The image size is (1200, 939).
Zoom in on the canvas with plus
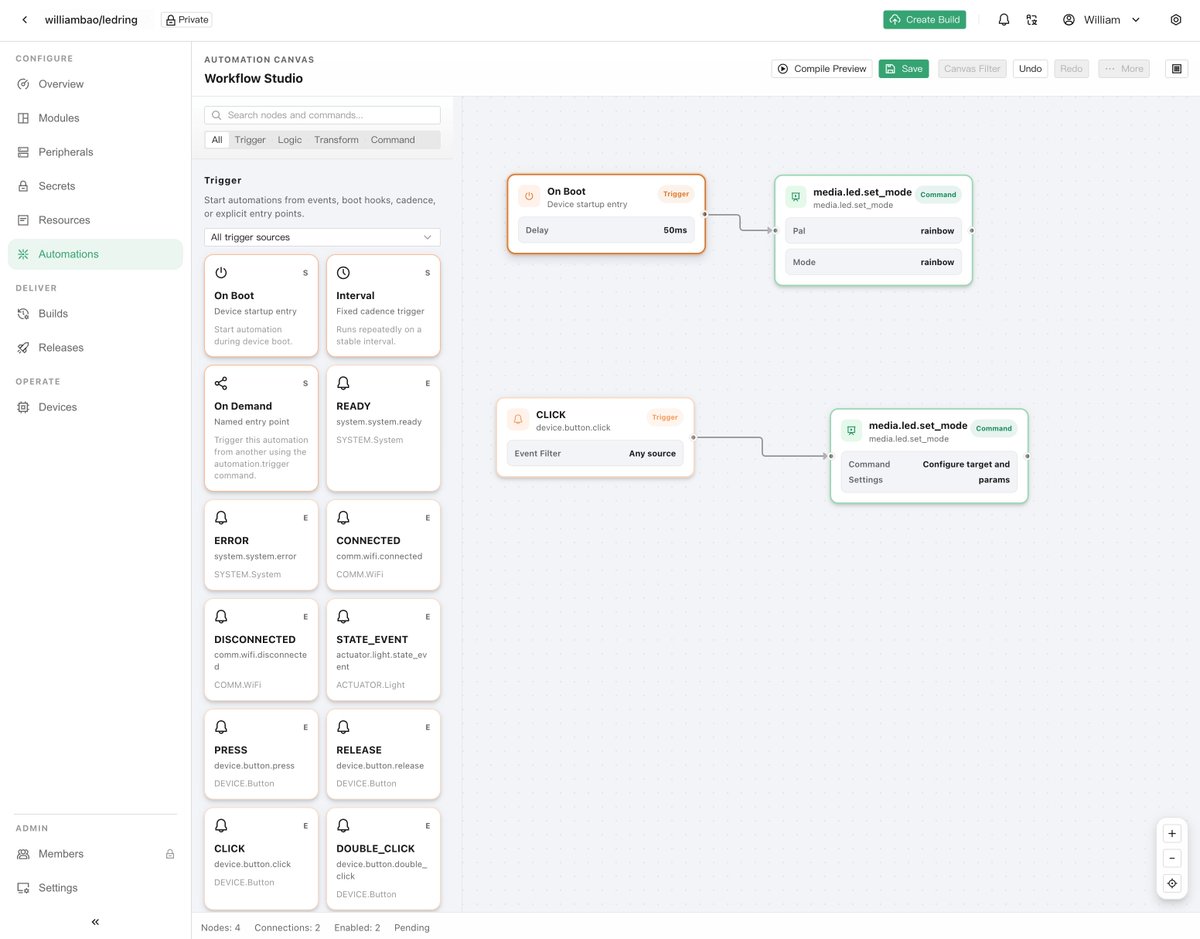coord(1172,834)
